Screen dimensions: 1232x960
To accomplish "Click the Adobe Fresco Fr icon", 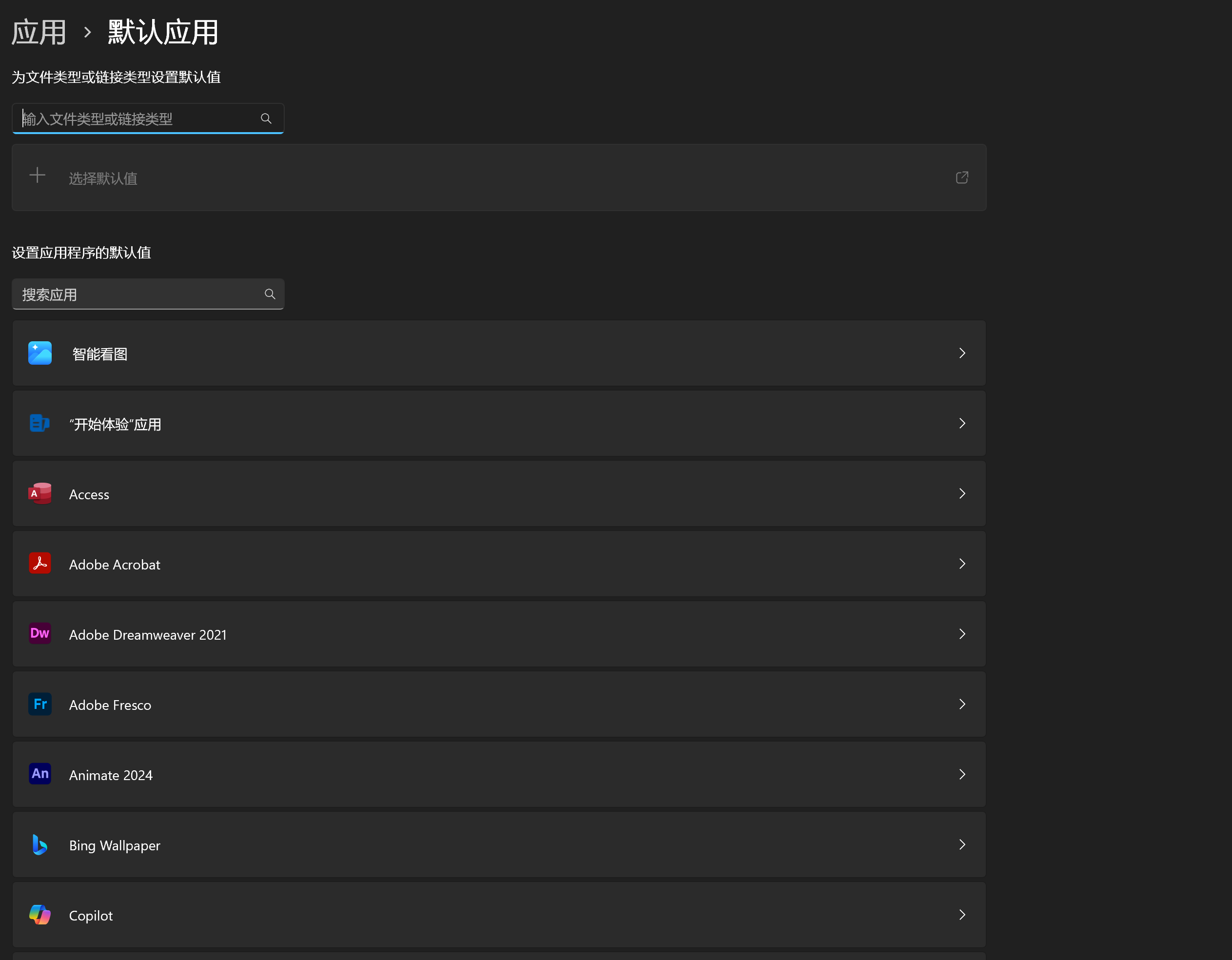I will pyautogui.click(x=40, y=704).
